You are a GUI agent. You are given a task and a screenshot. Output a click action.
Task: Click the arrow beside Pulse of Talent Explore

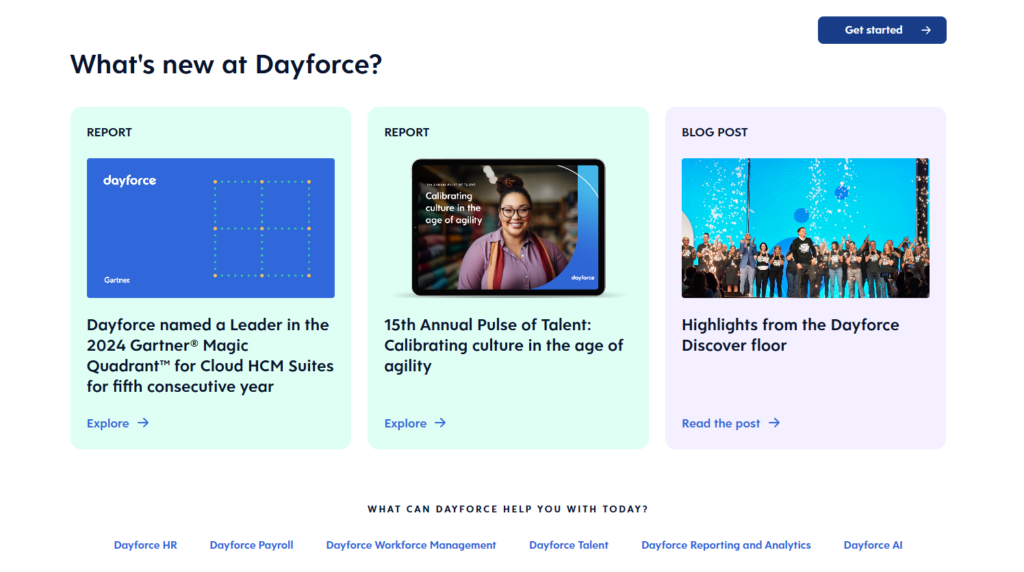pyautogui.click(x=440, y=423)
